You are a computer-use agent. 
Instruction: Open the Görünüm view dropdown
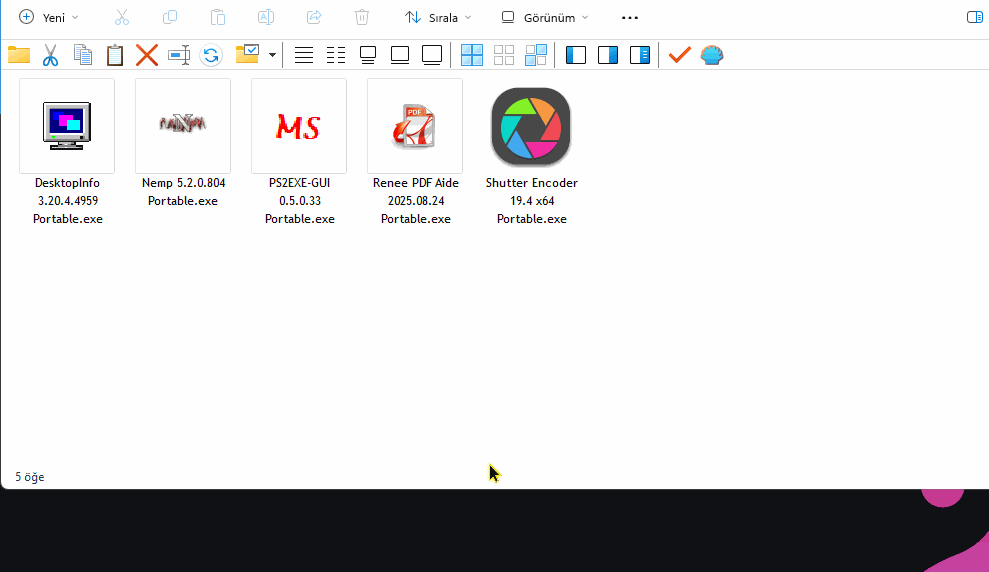pyautogui.click(x=545, y=18)
